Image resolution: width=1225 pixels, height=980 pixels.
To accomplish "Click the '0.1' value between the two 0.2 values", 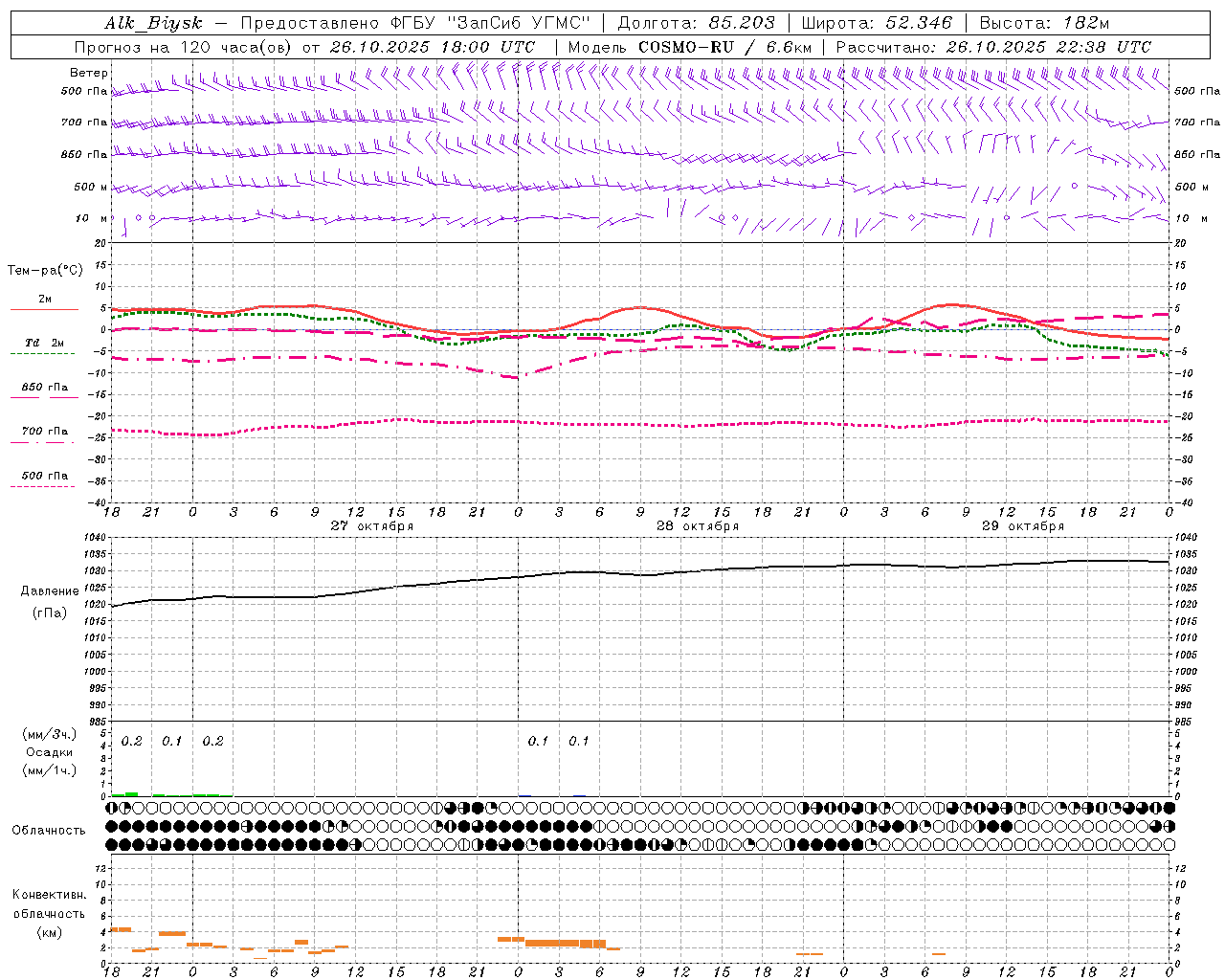I will click(x=171, y=742).
